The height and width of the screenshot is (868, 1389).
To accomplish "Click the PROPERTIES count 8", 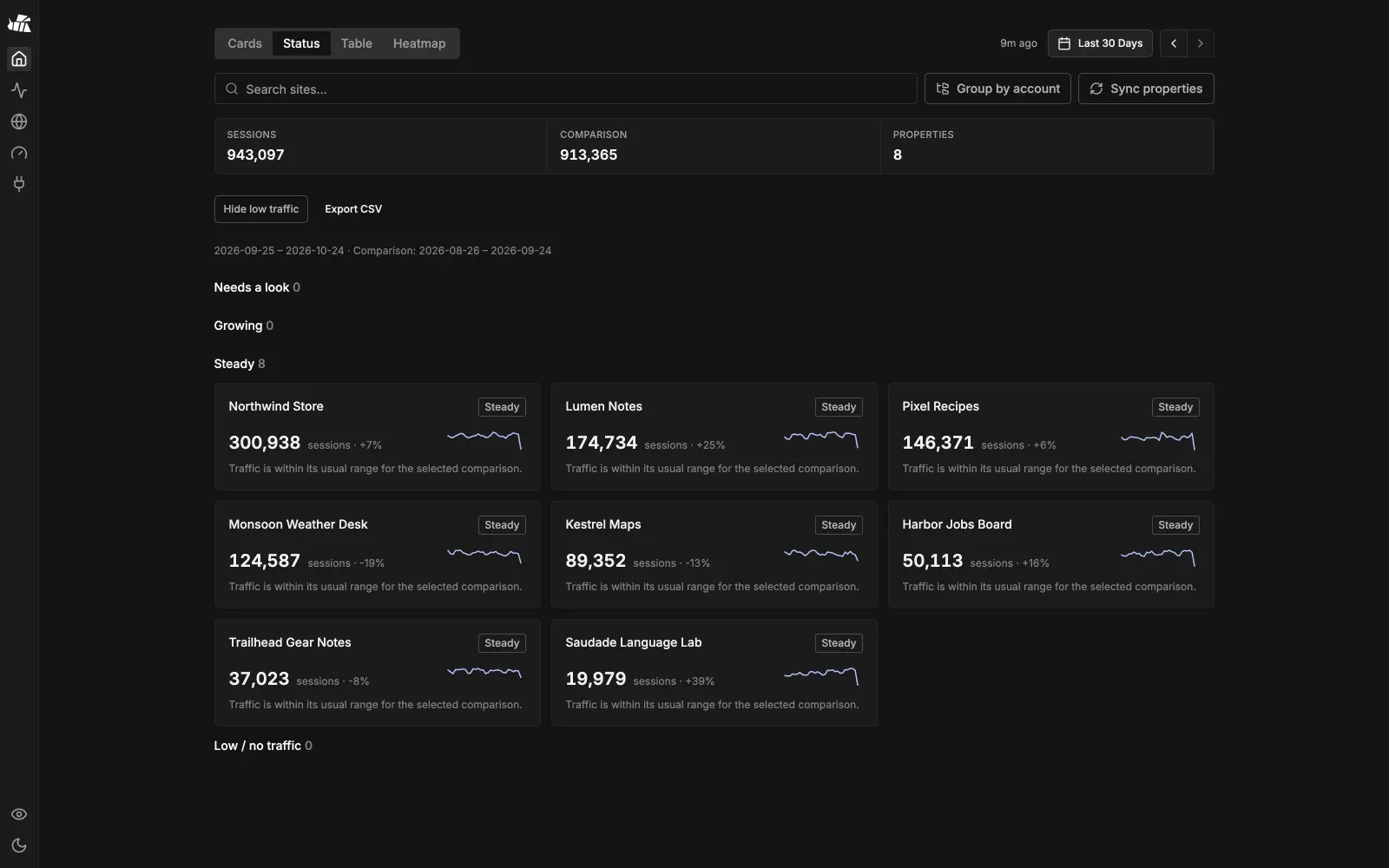I will point(898,155).
